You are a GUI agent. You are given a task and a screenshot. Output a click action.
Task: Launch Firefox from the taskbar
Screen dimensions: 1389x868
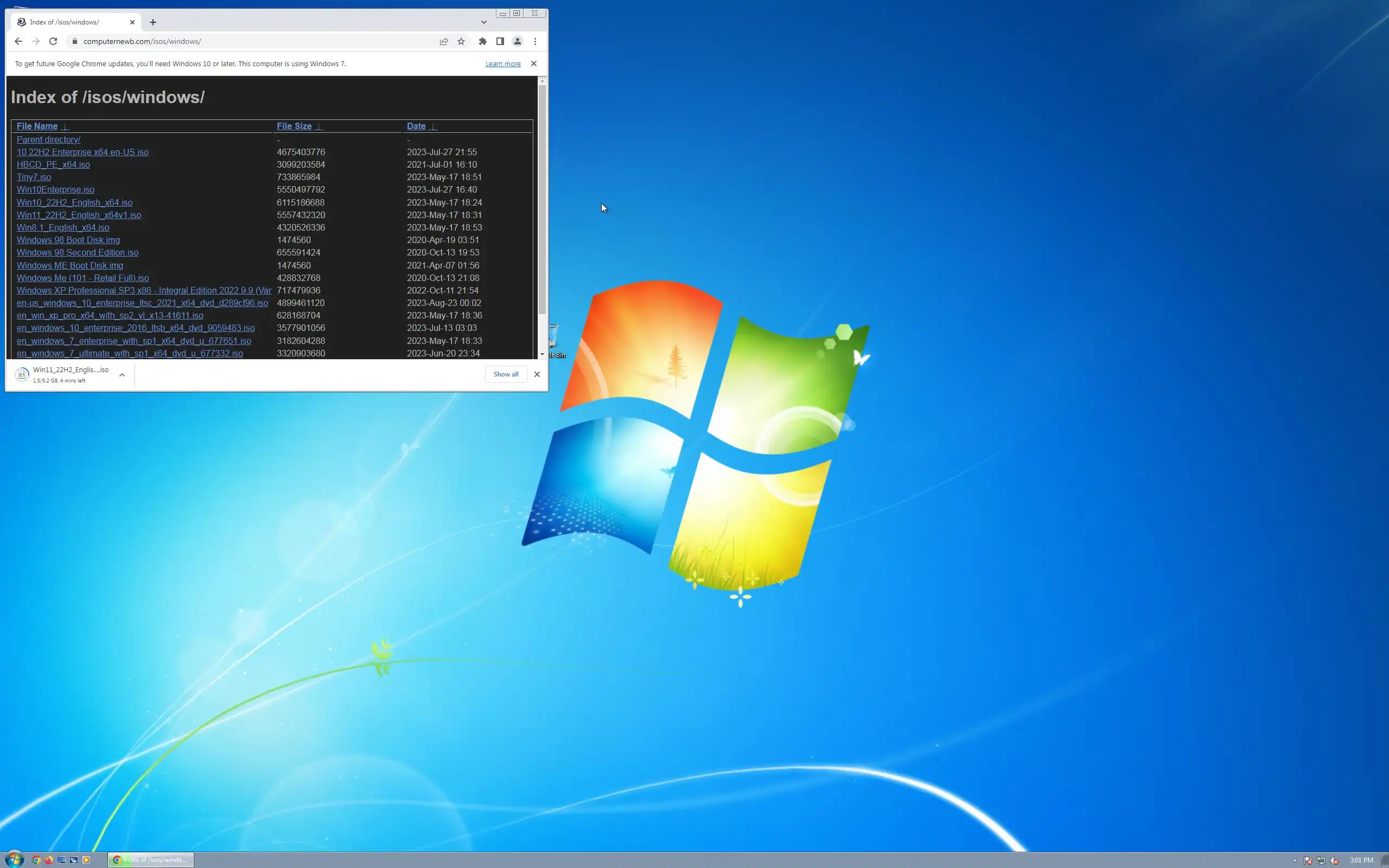tap(49, 860)
